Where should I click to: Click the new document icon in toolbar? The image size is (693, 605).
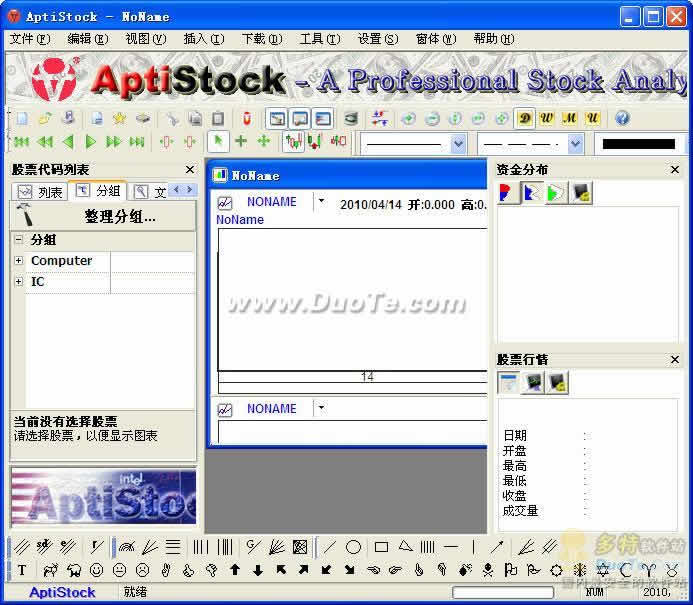(x=22, y=118)
